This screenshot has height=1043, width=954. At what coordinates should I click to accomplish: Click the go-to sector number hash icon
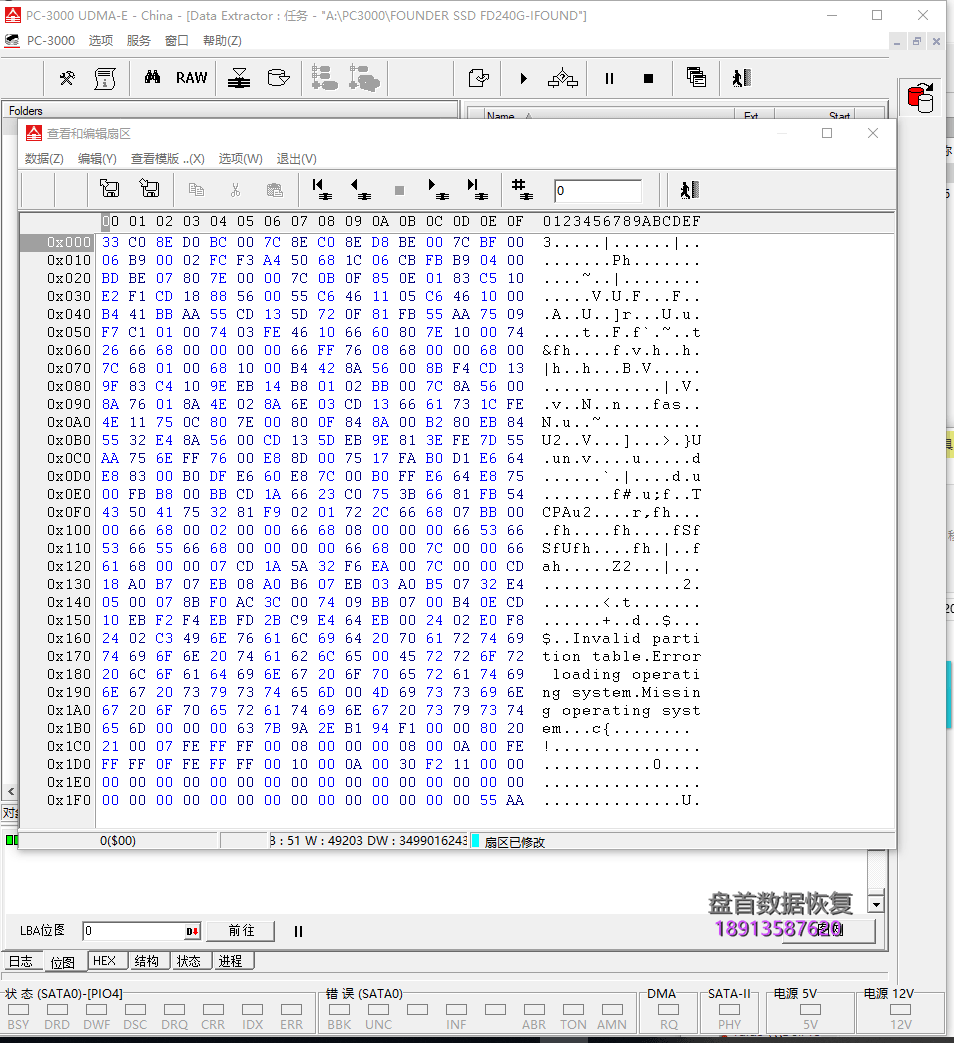click(522, 190)
